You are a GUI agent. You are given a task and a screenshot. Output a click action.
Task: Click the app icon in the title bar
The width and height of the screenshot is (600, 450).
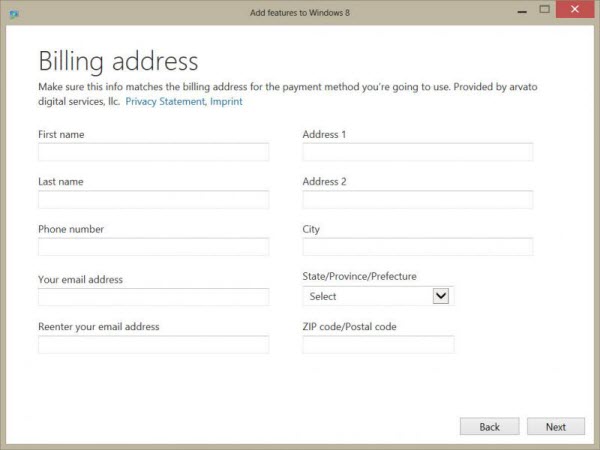coord(14,15)
